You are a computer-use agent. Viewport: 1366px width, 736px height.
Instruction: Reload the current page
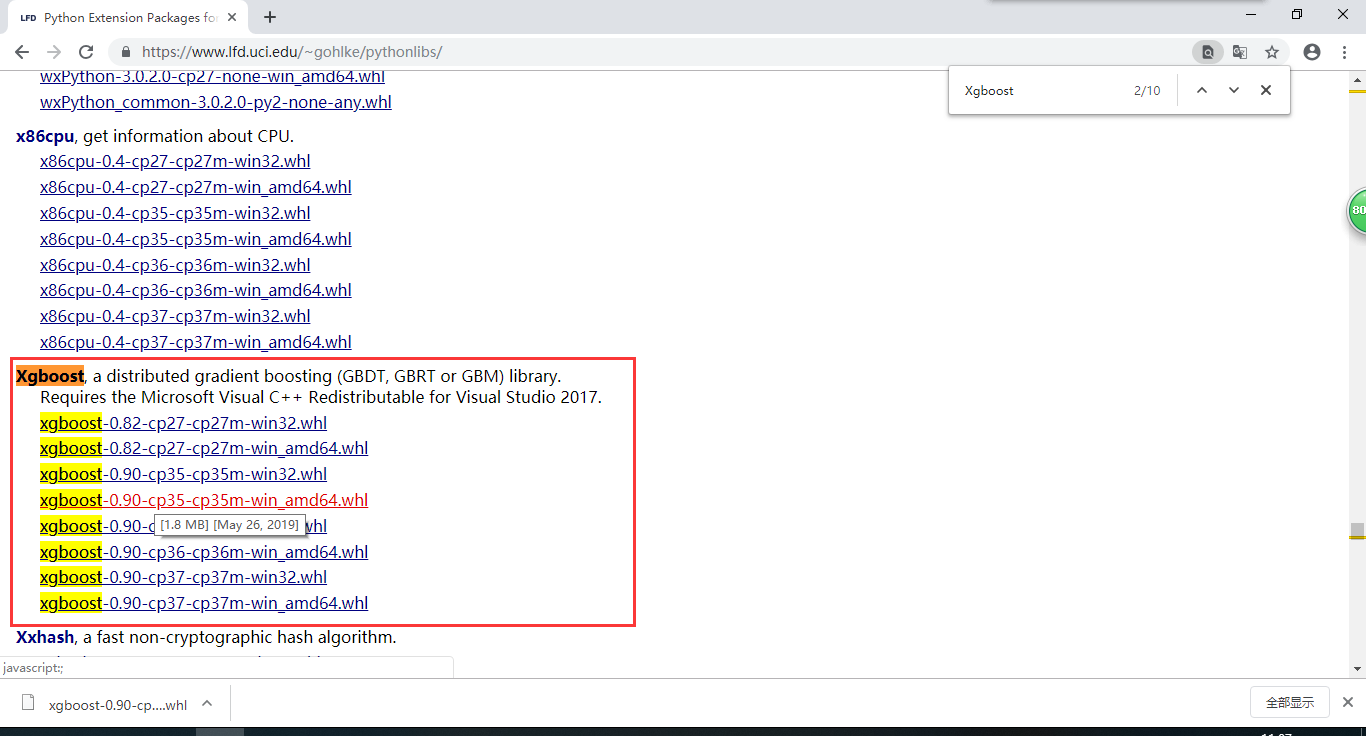86,52
